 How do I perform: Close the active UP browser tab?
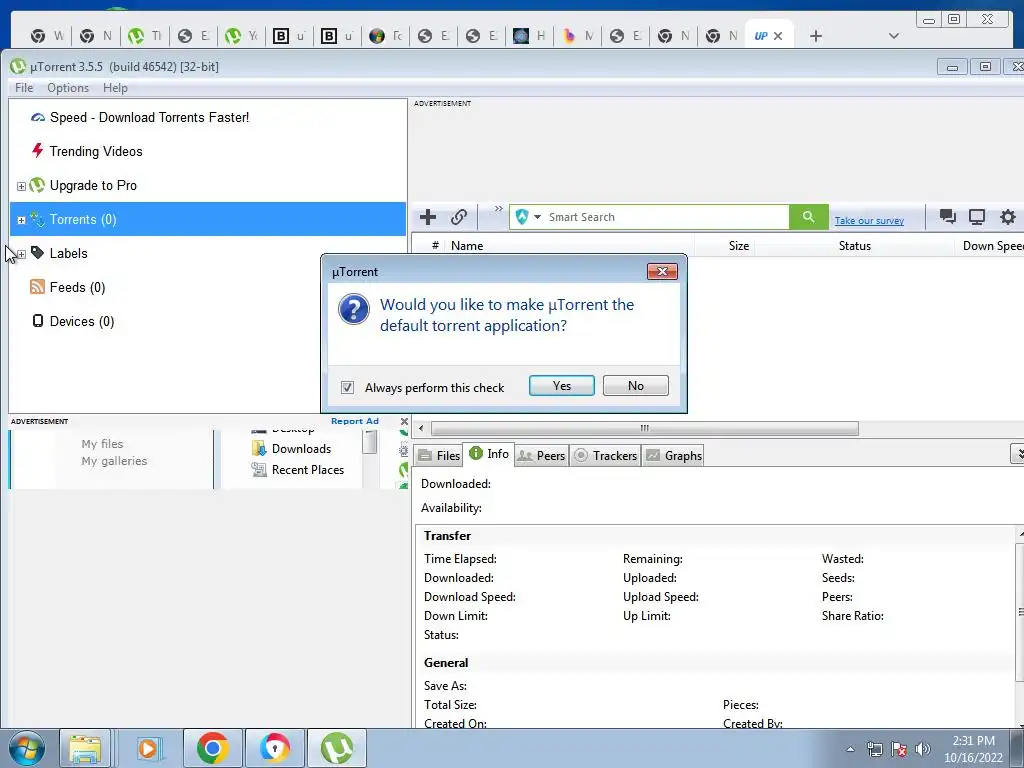[778, 37]
